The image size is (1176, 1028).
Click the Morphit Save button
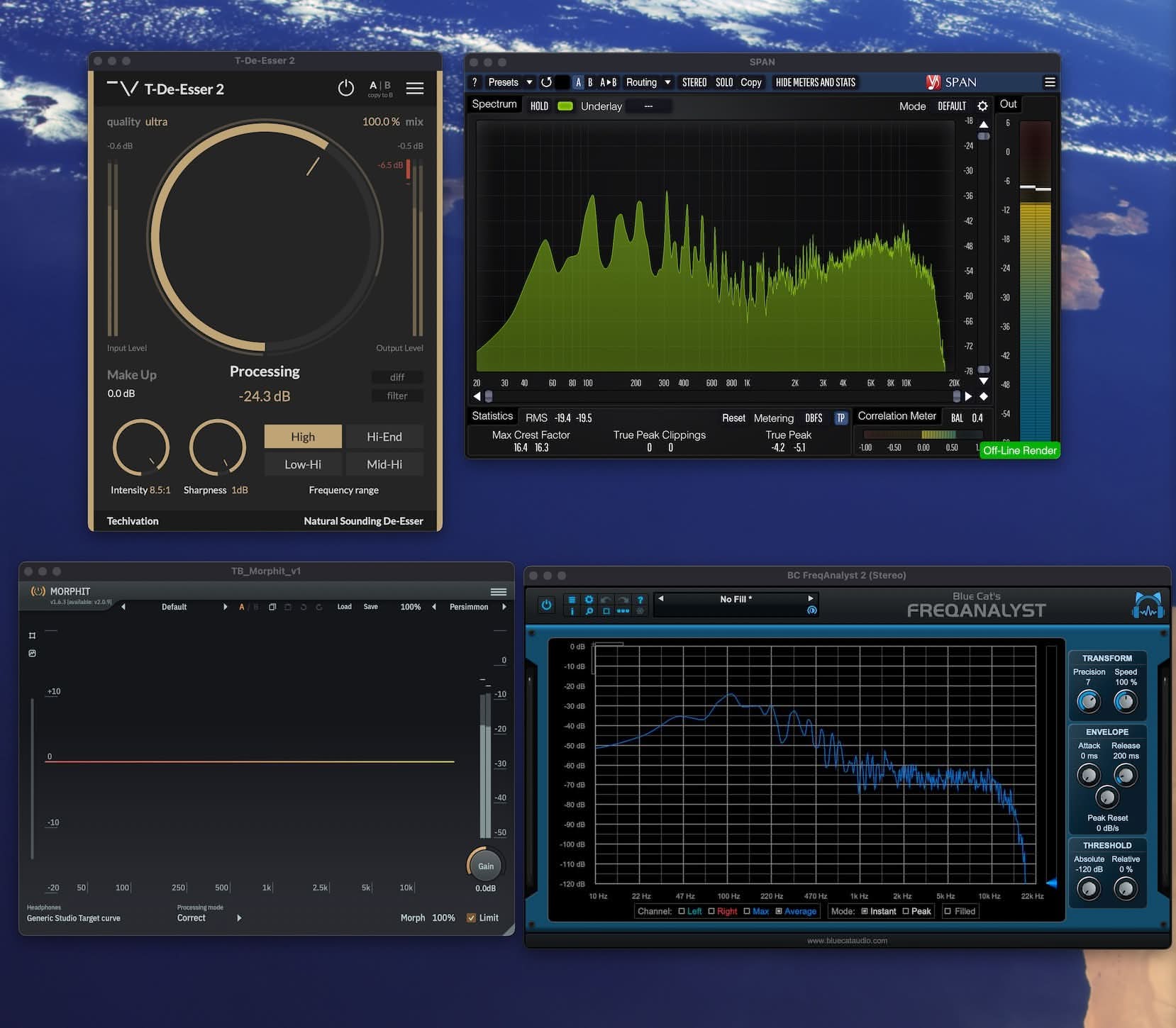tap(371, 607)
